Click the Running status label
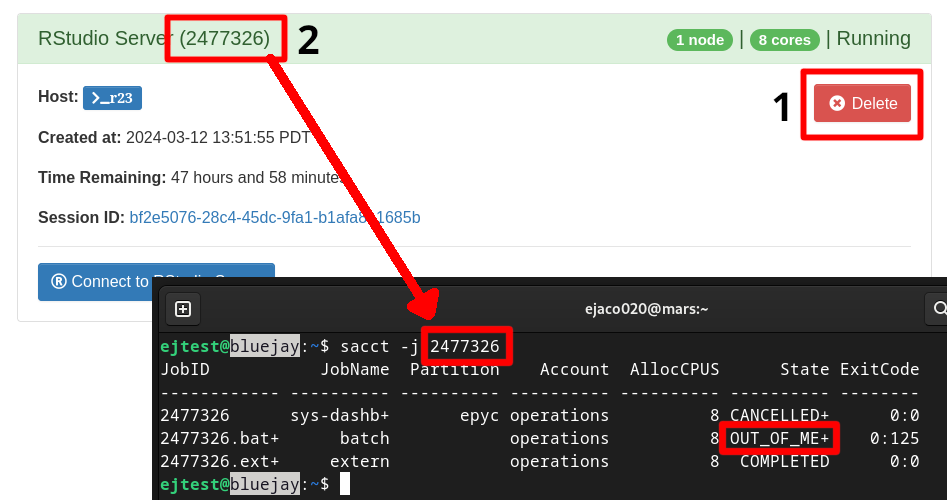Image resolution: width=947 pixels, height=500 pixels. 873,39
